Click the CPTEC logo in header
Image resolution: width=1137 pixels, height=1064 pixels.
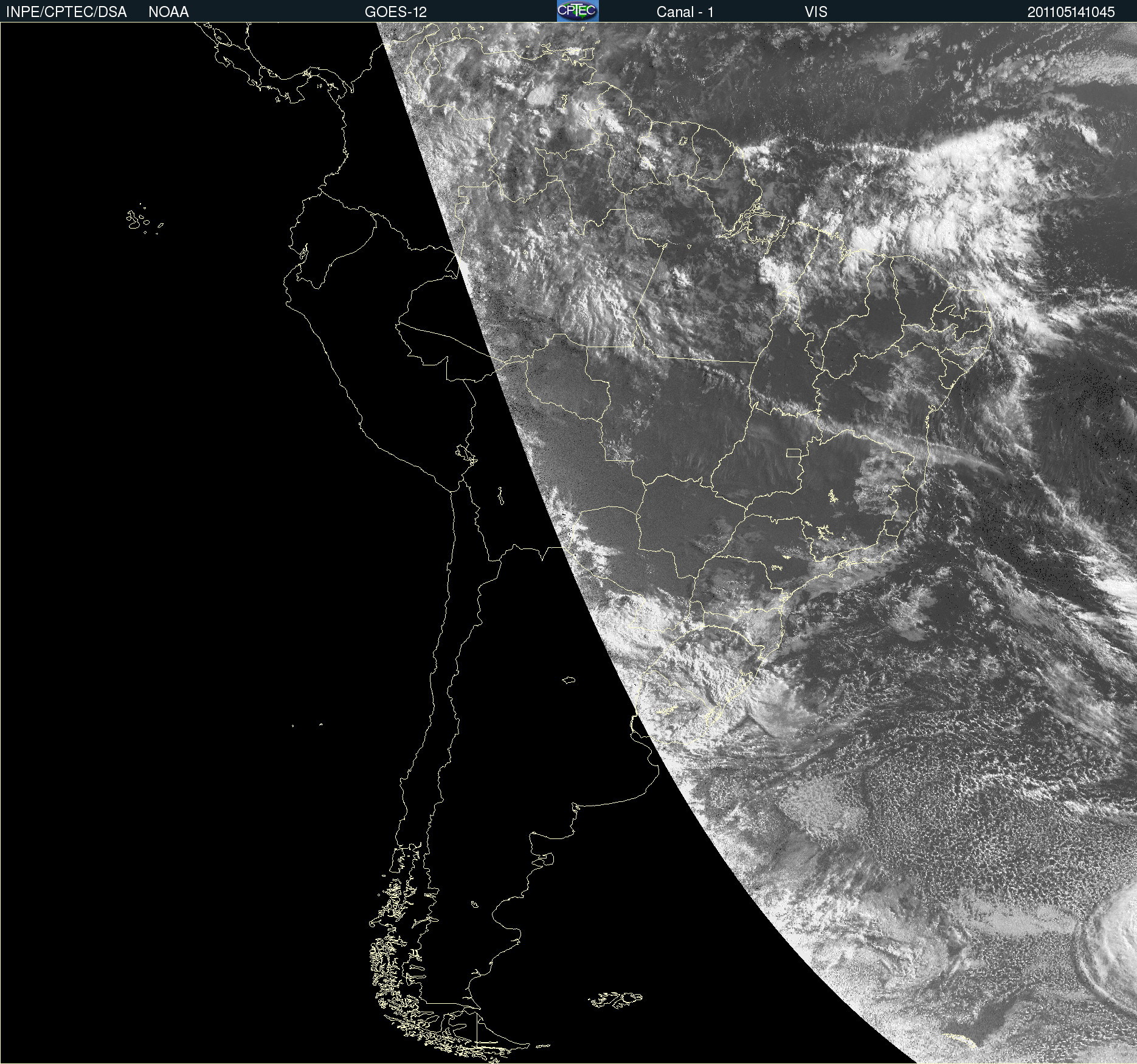point(578,11)
